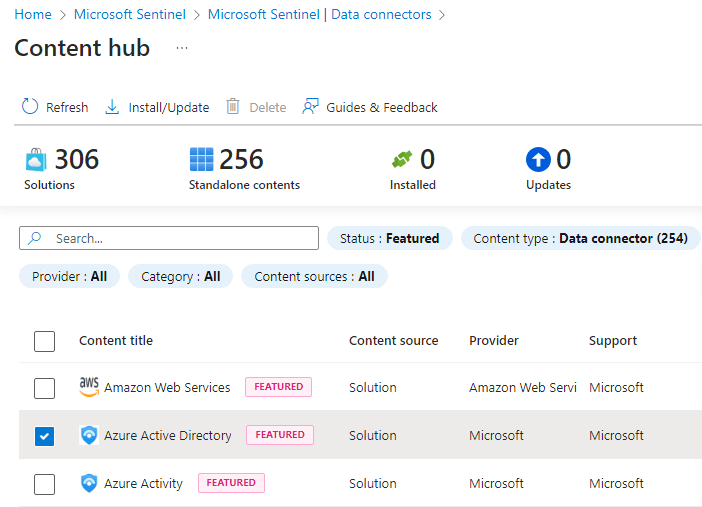This screenshot has height=507, width=702.
Task: Navigate to Home breadcrumb link
Action: point(33,15)
